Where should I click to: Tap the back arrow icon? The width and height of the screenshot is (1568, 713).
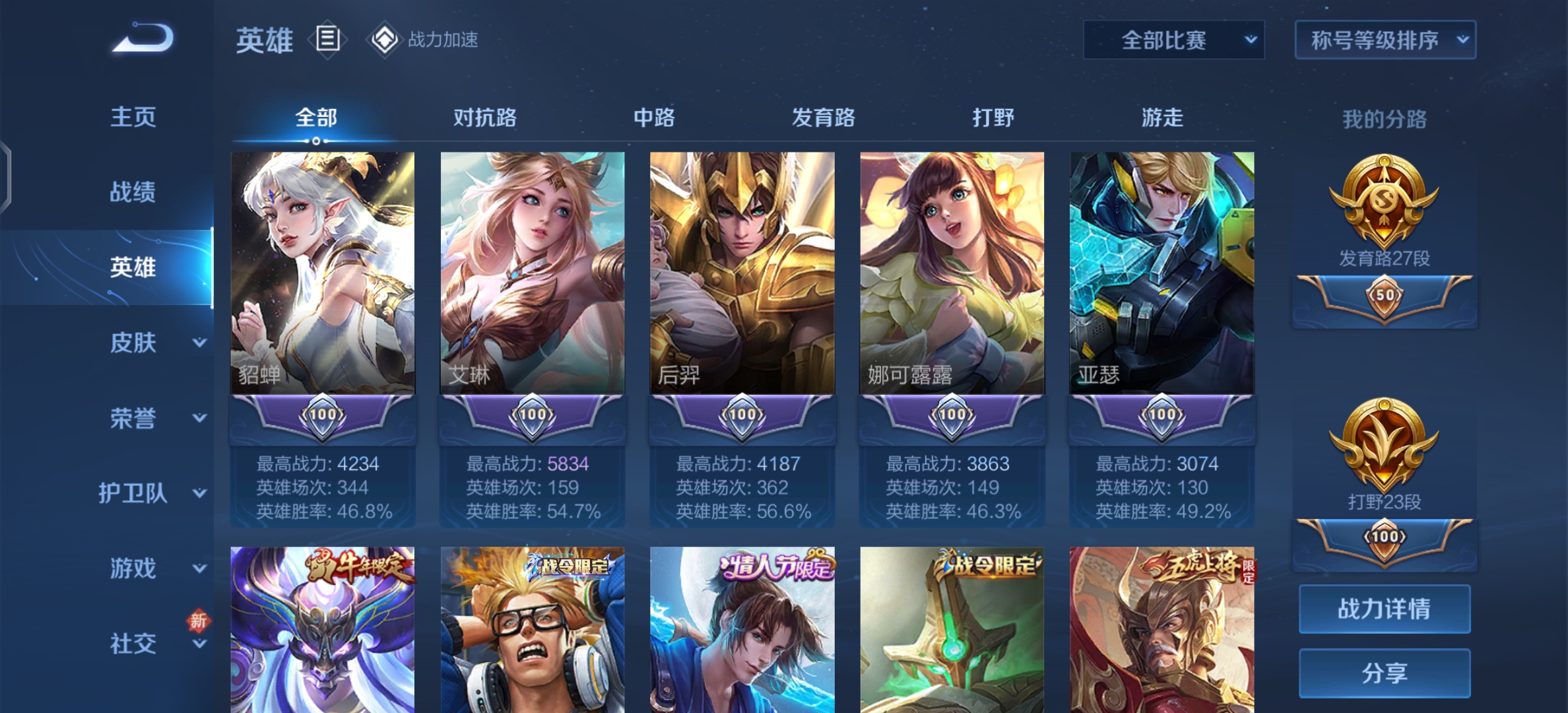tap(143, 37)
